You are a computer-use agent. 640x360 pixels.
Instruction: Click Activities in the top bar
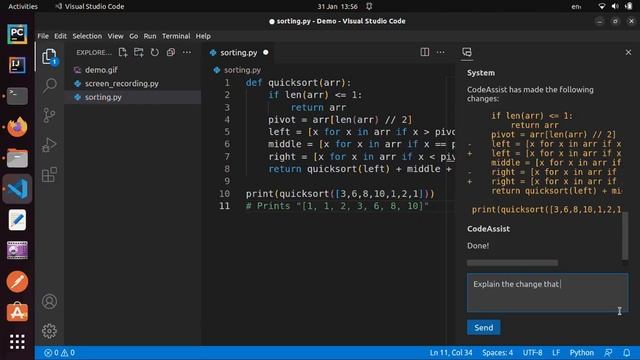23,7
